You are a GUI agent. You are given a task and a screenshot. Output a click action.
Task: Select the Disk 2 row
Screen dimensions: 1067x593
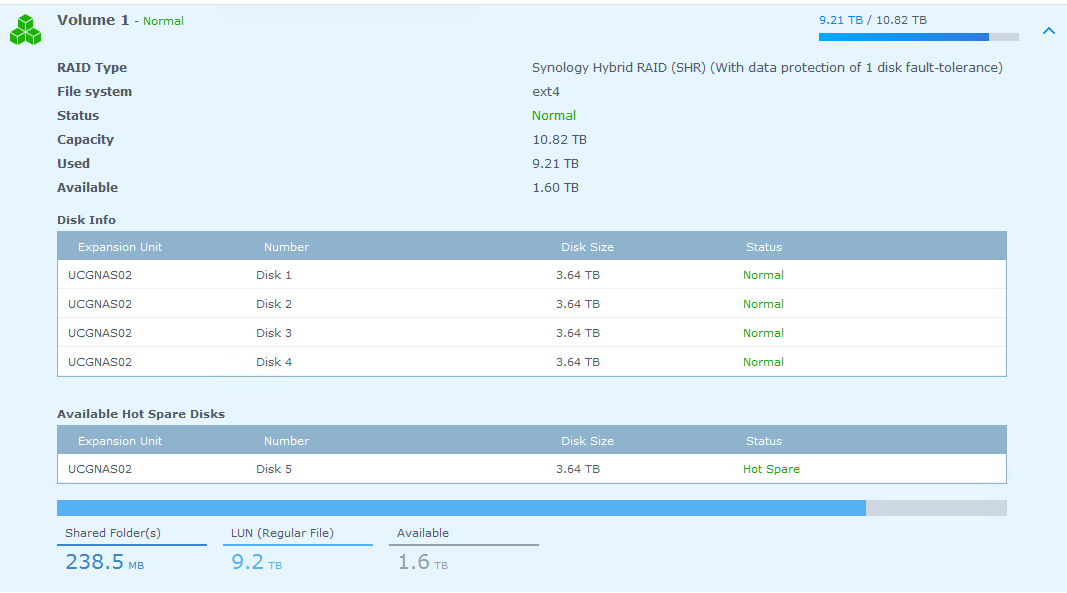pos(531,304)
